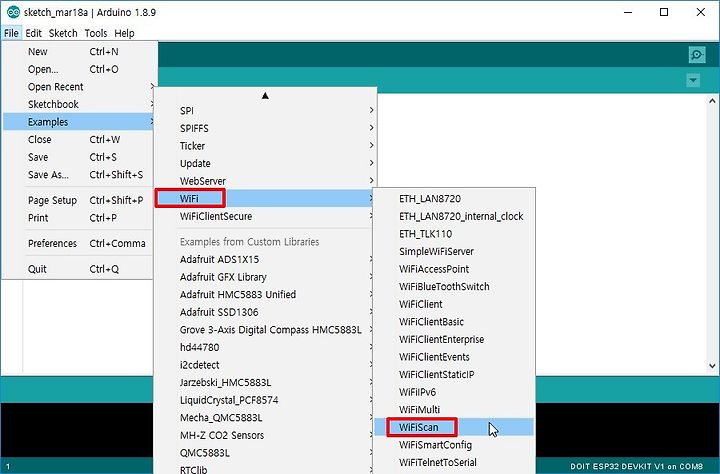Expand the SPIFFS examples entry

click(x=265, y=128)
